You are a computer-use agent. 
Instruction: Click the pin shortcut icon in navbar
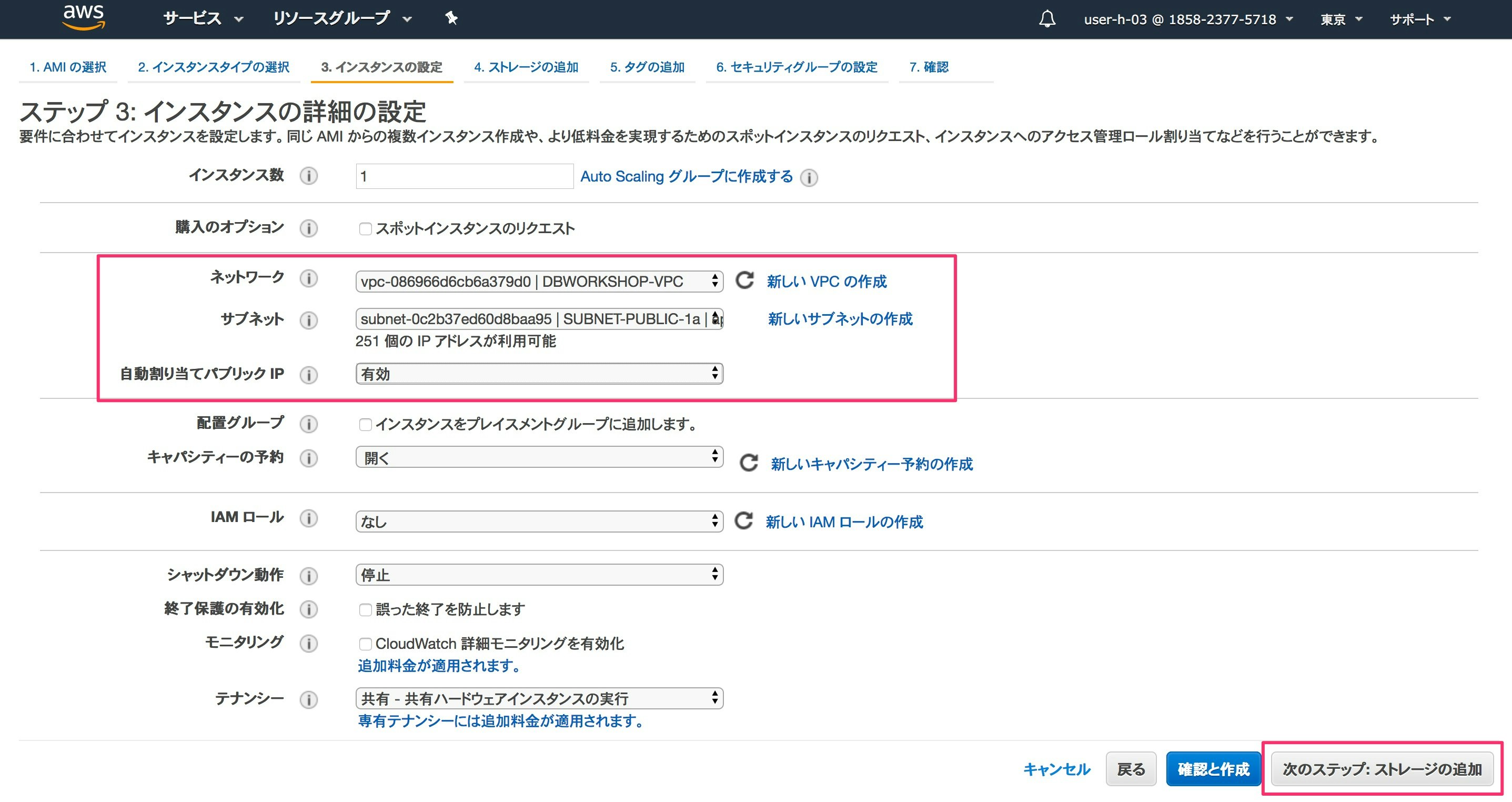[x=451, y=18]
